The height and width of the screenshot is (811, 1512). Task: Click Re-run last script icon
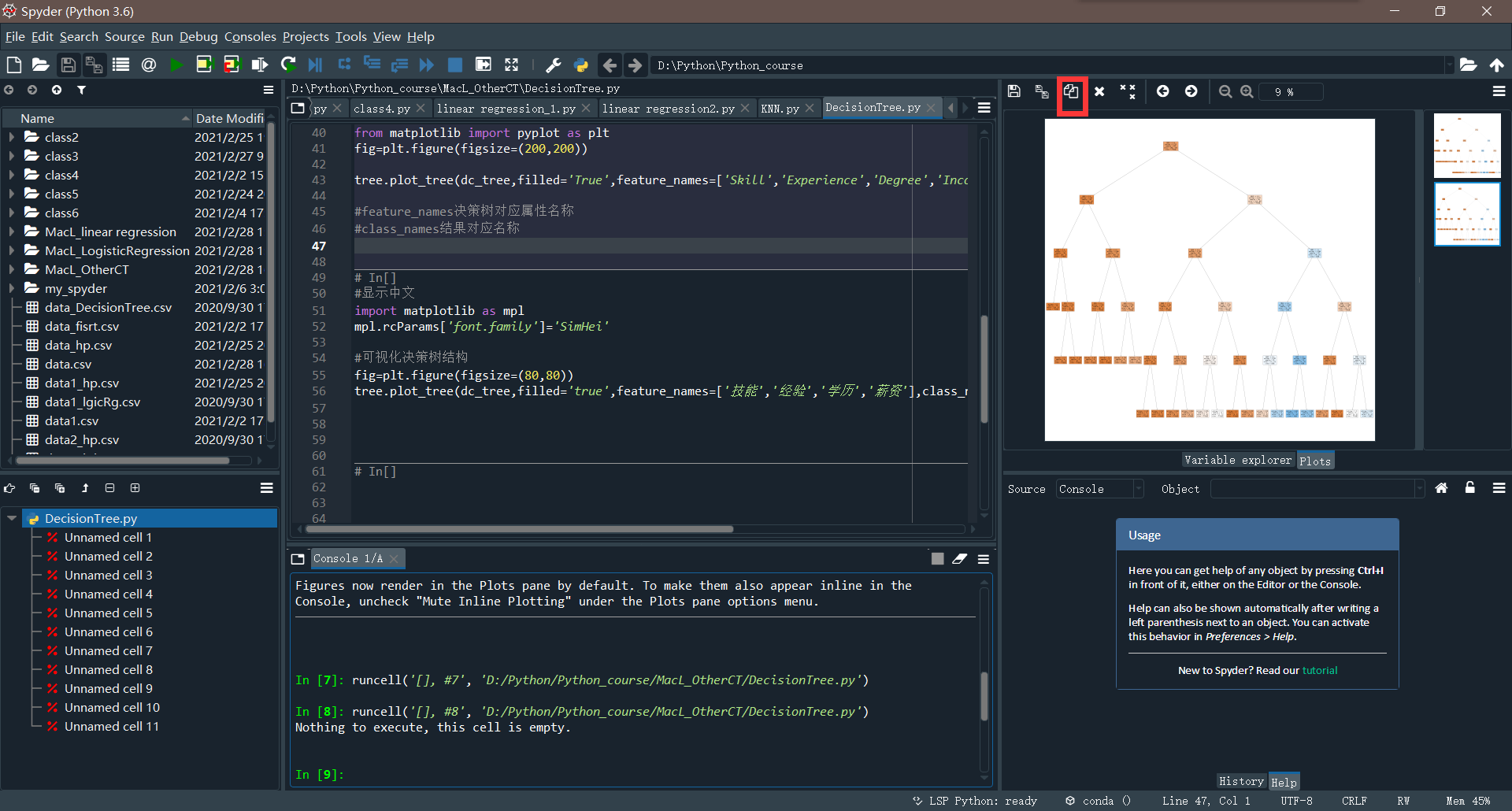click(288, 65)
